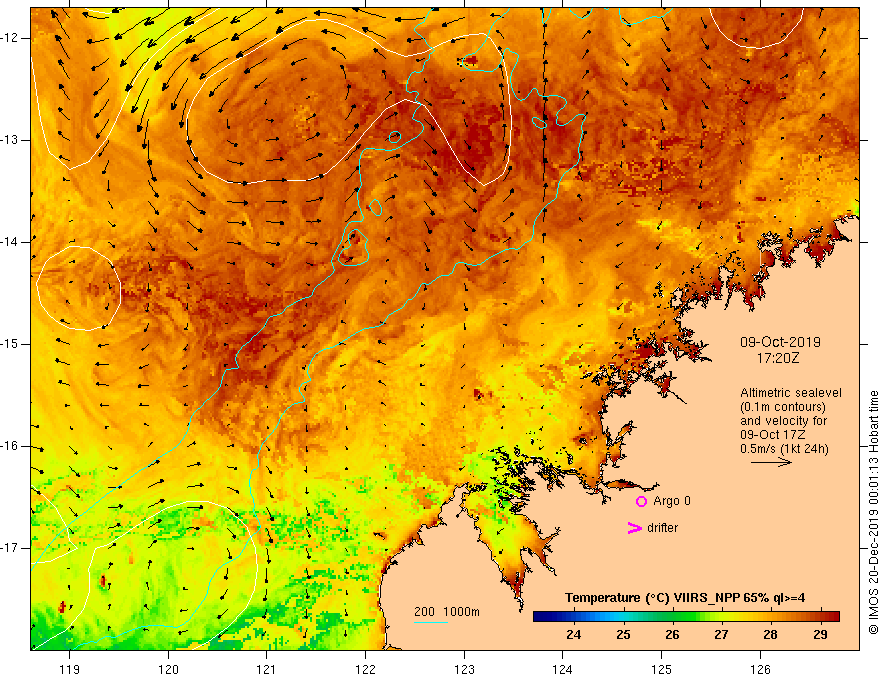The image size is (880, 680).
Task: Click the latitude axis label -13
Action: [x=10, y=140]
